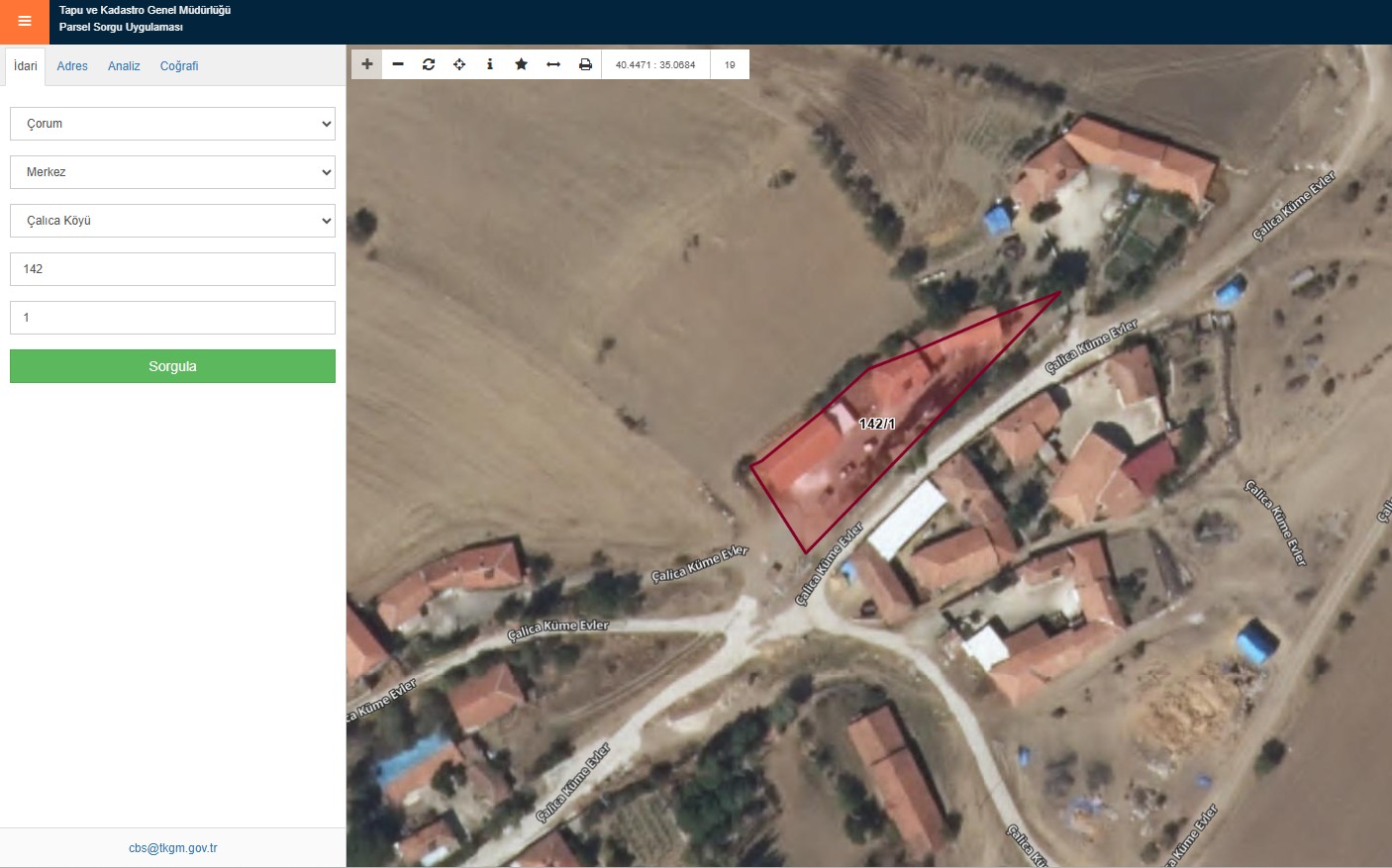Open the Merkez district dropdown
This screenshot has width=1392, height=868.
pyautogui.click(x=172, y=172)
